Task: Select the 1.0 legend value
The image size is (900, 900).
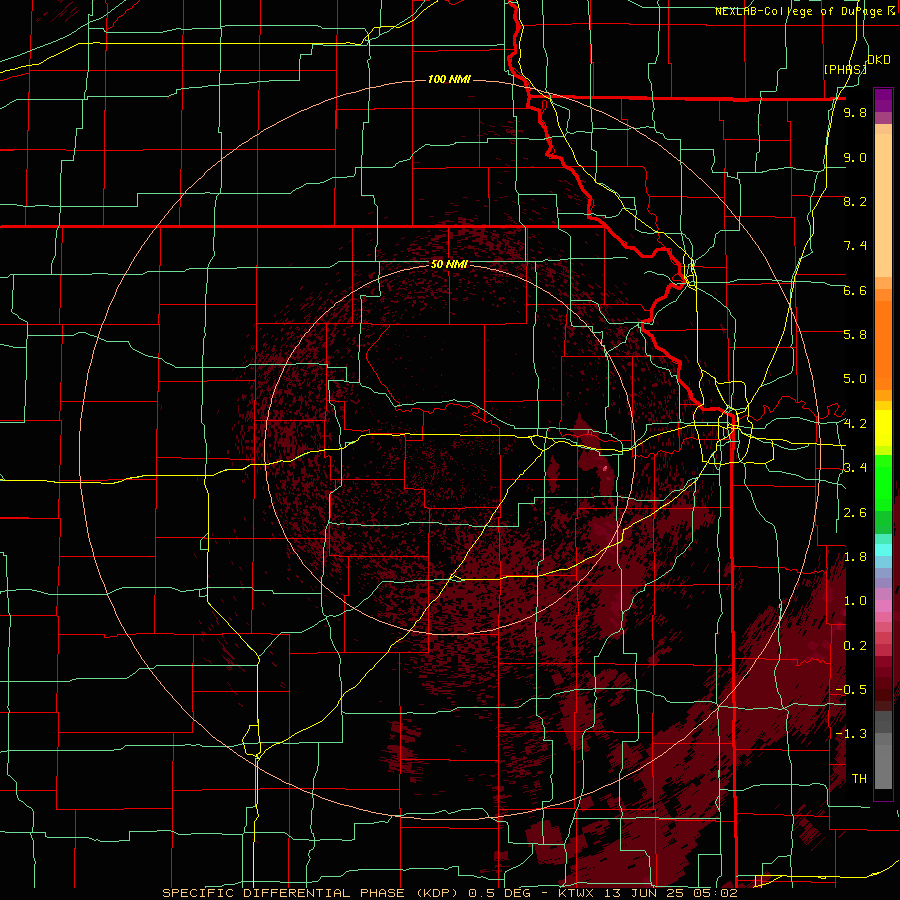Action: coord(855,601)
